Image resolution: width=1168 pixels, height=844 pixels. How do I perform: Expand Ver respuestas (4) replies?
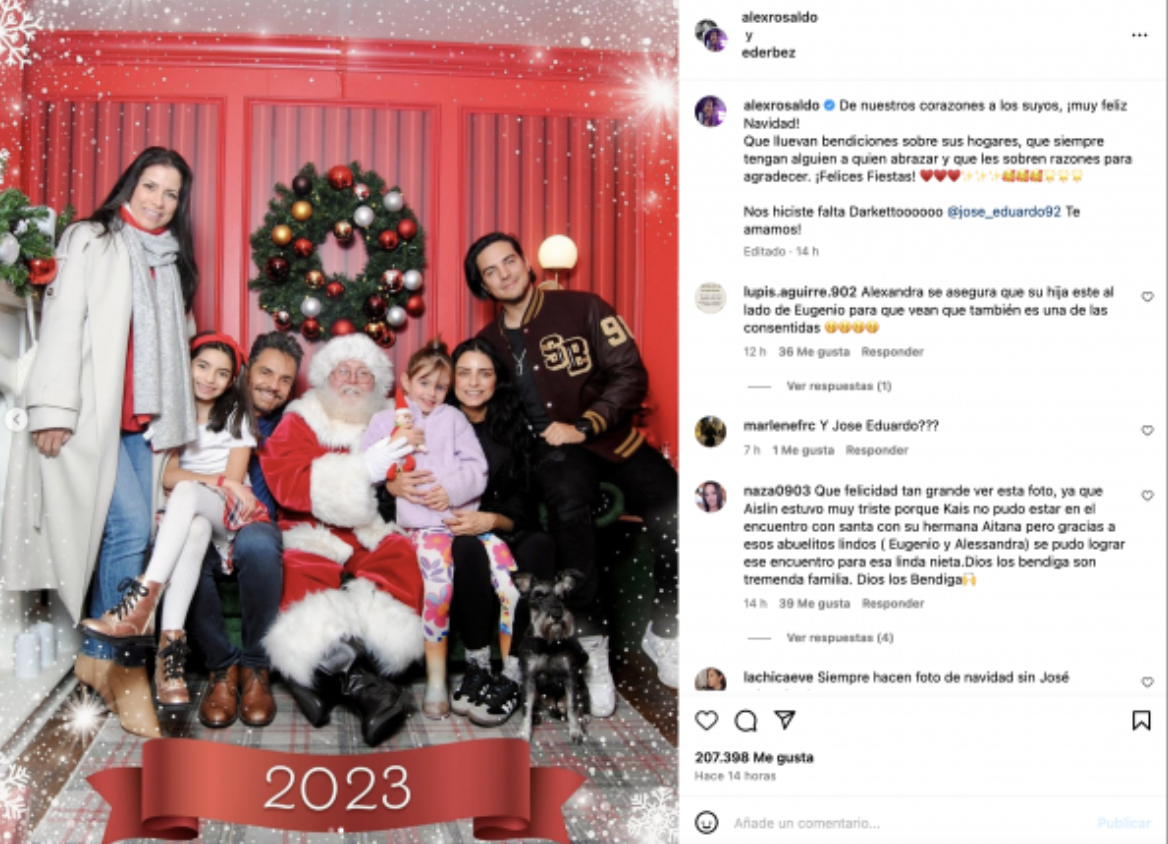[840, 638]
